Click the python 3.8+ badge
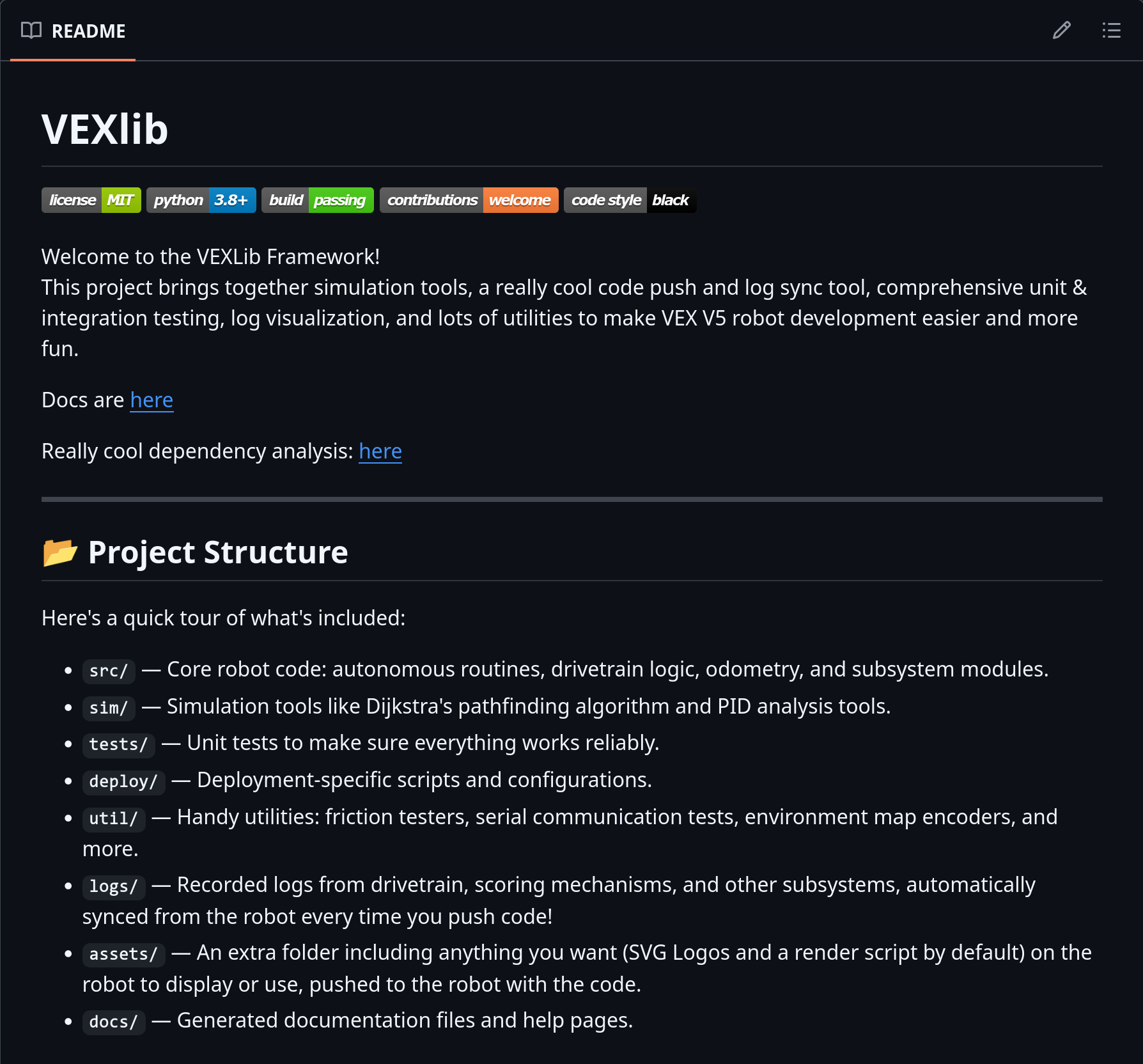This screenshot has height=1064, width=1143. [x=201, y=199]
